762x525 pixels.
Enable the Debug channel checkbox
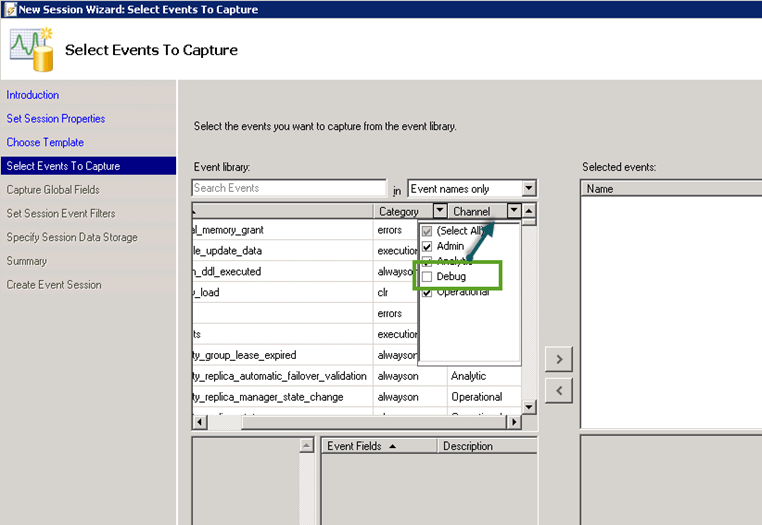pyautogui.click(x=428, y=276)
